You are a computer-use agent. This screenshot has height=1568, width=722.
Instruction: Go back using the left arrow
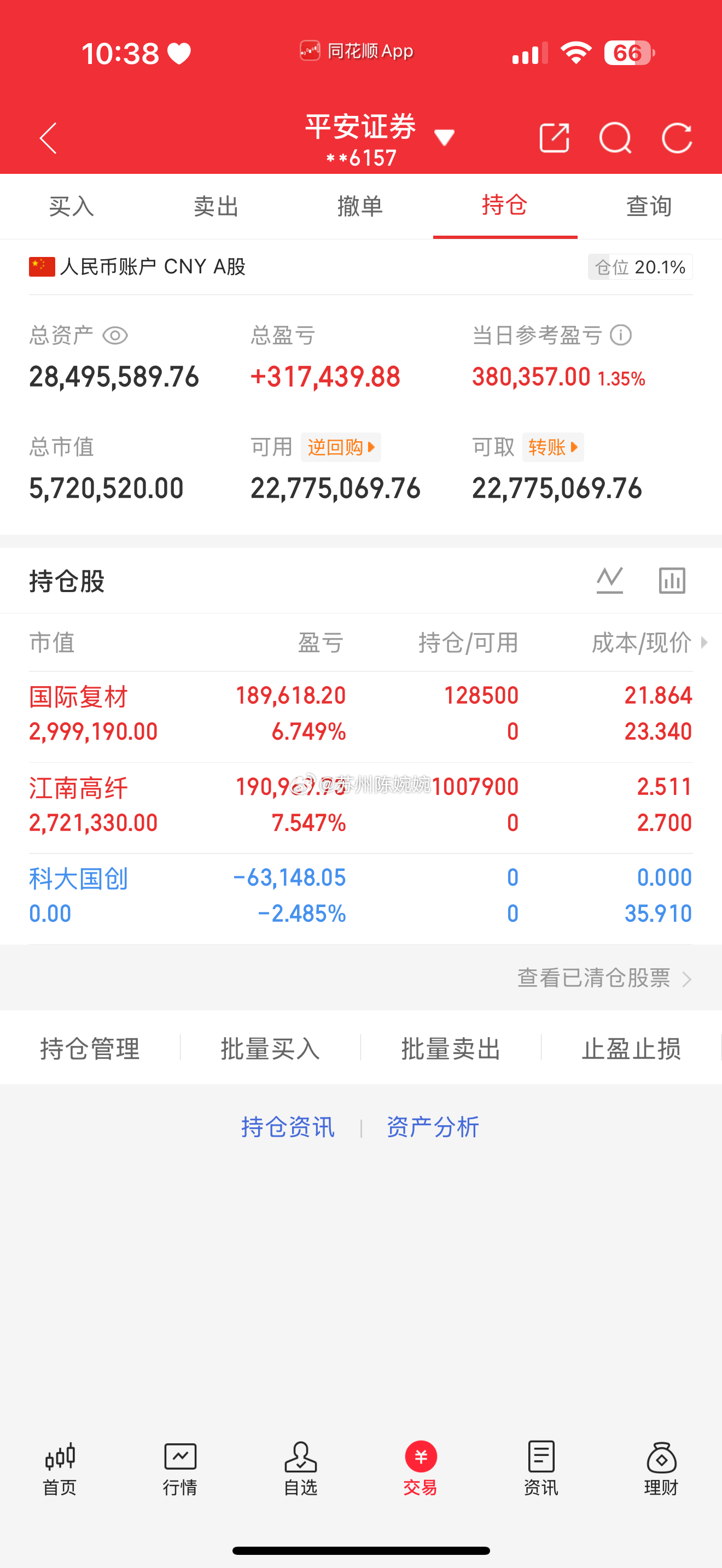[48, 138]
